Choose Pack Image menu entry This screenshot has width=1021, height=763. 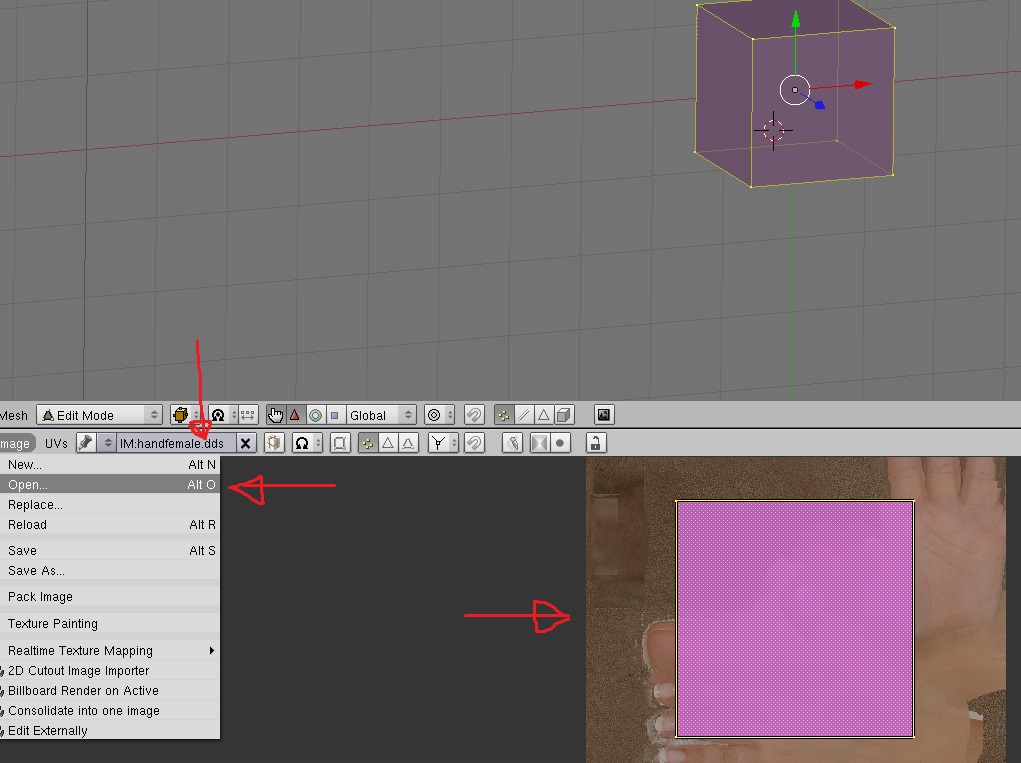tap(110, 596)
